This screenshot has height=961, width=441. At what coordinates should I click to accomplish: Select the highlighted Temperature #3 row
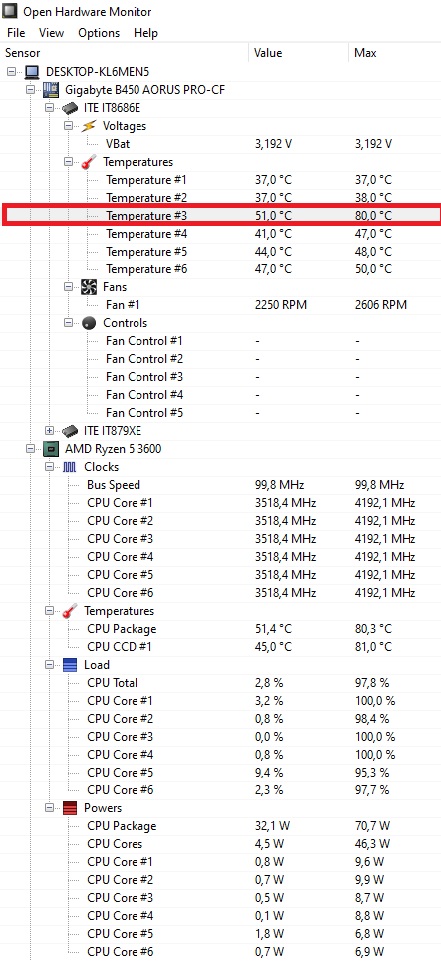click(220, 216)
